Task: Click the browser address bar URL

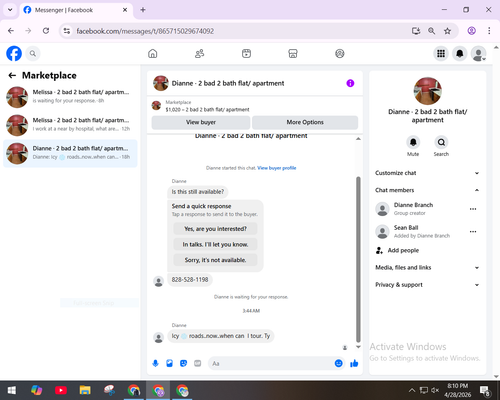Action: [145, 31]
